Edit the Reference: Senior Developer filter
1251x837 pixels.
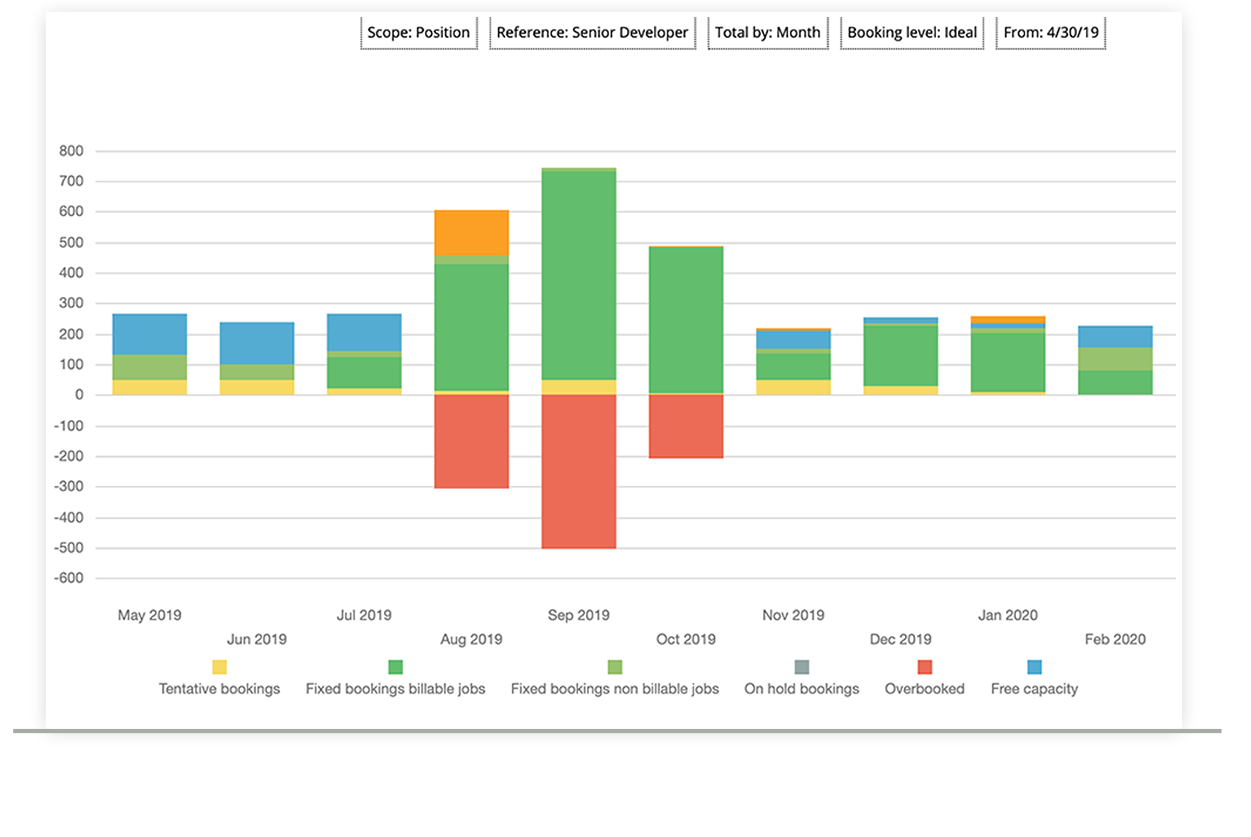[x=592, y=32]
